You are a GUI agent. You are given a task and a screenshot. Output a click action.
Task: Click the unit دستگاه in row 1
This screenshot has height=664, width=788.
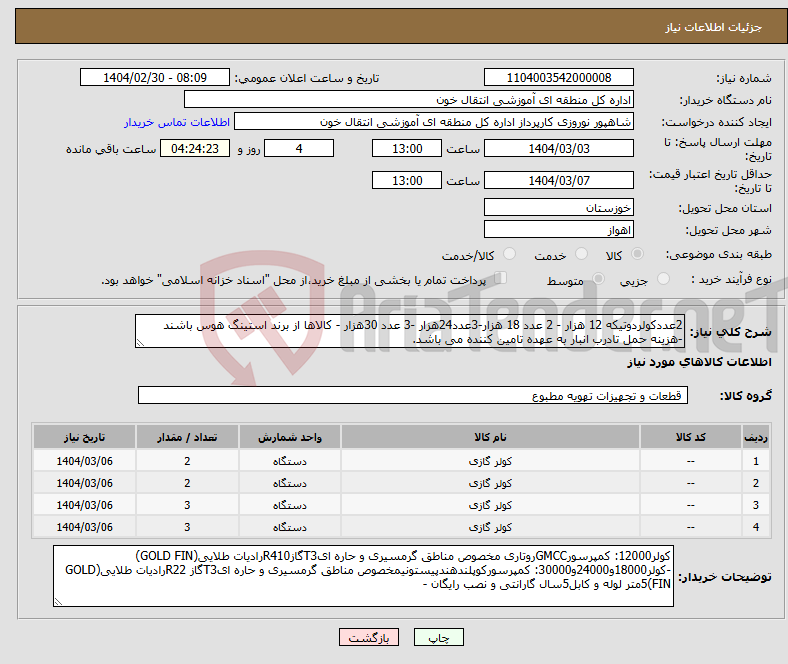click(x=289, y=461)
